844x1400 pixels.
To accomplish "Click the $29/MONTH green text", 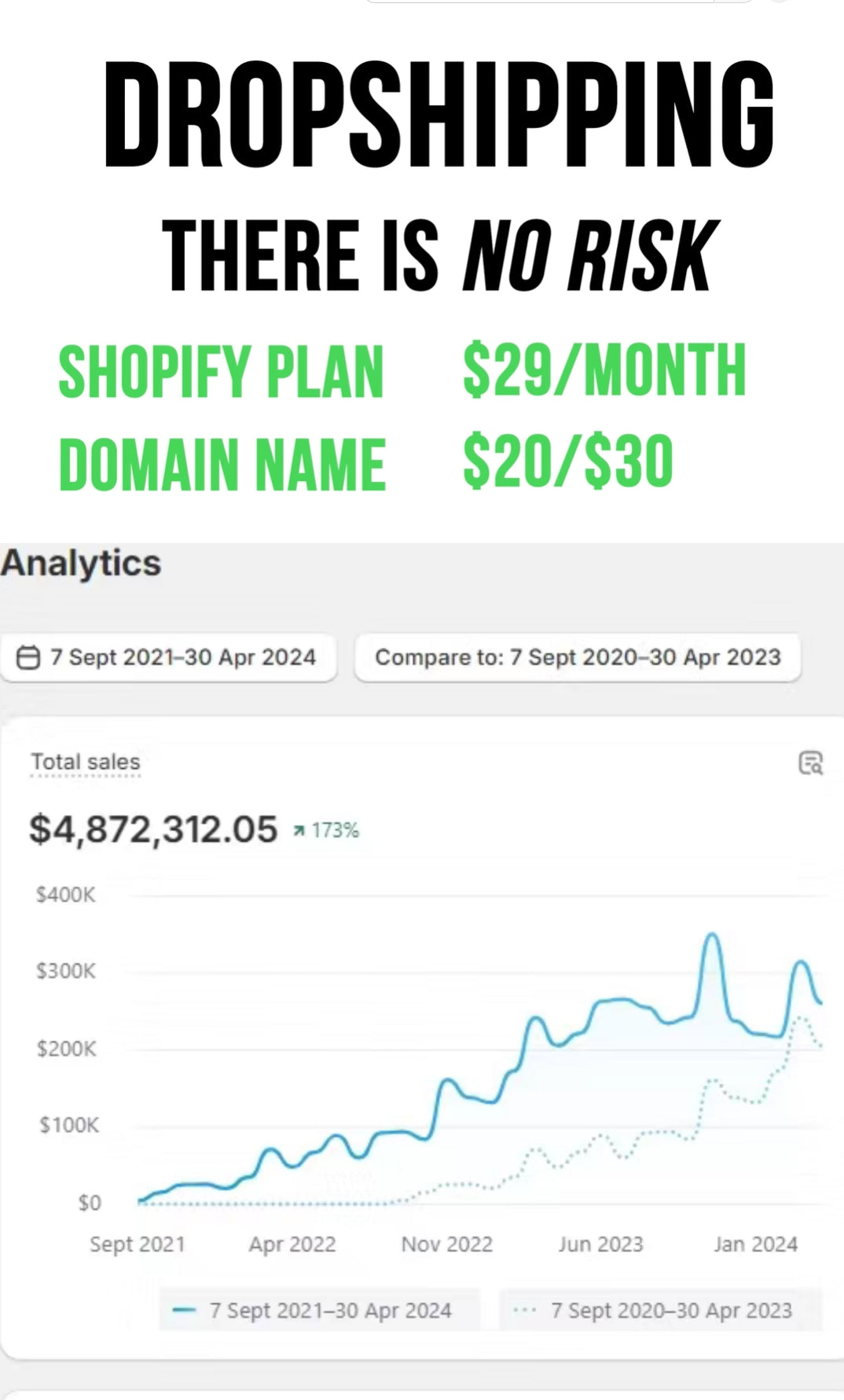I will pyautogui.click(x=604, y=370).
